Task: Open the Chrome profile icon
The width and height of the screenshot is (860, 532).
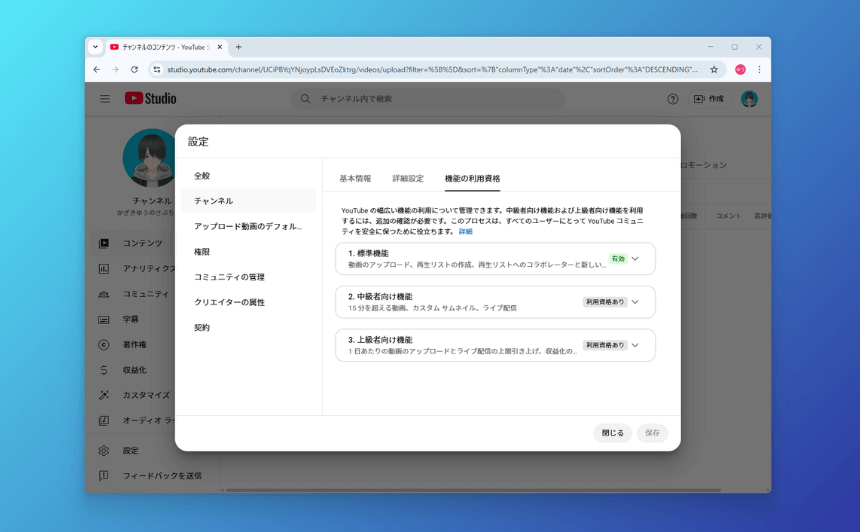Action: coord(740,70)
